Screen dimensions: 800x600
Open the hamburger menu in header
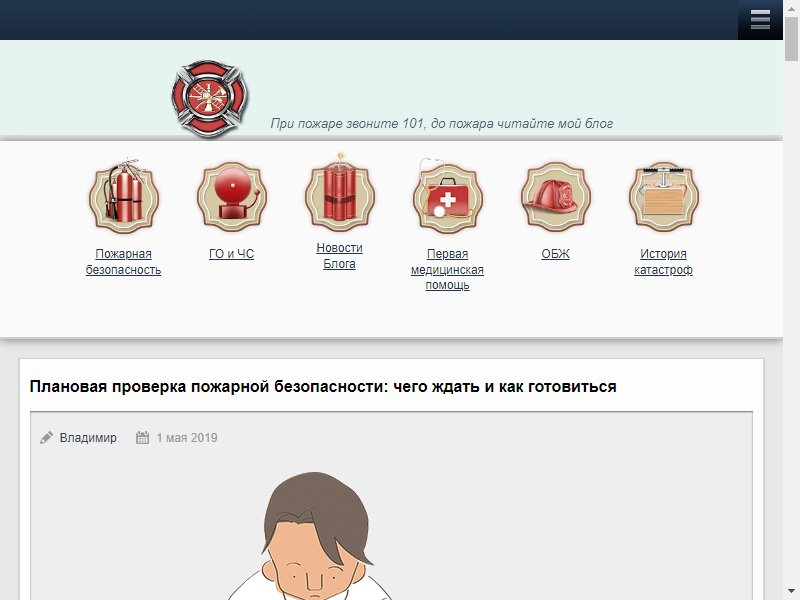click(x=760, y=19)
